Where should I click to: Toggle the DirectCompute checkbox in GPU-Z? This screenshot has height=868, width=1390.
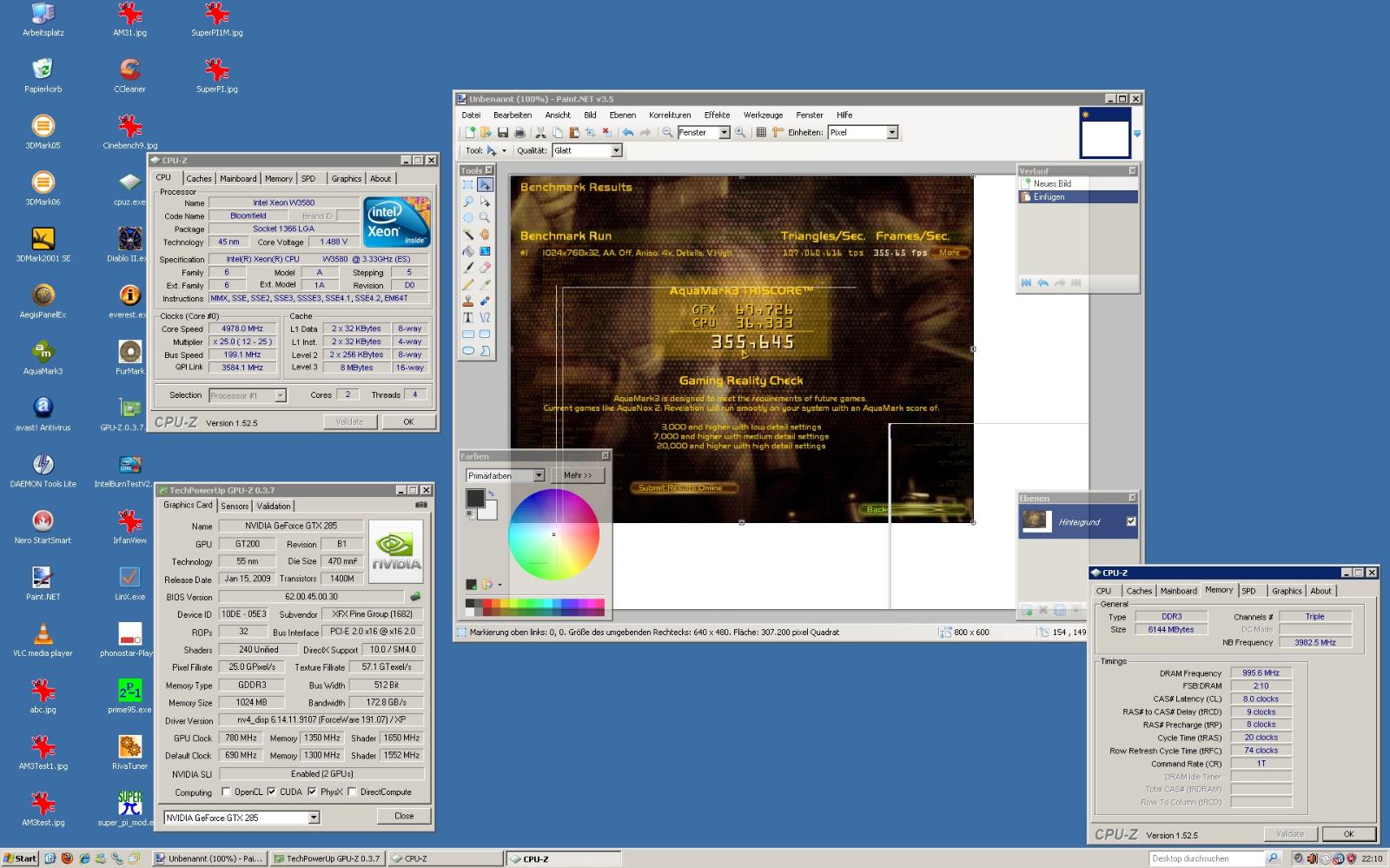[352, 792]
